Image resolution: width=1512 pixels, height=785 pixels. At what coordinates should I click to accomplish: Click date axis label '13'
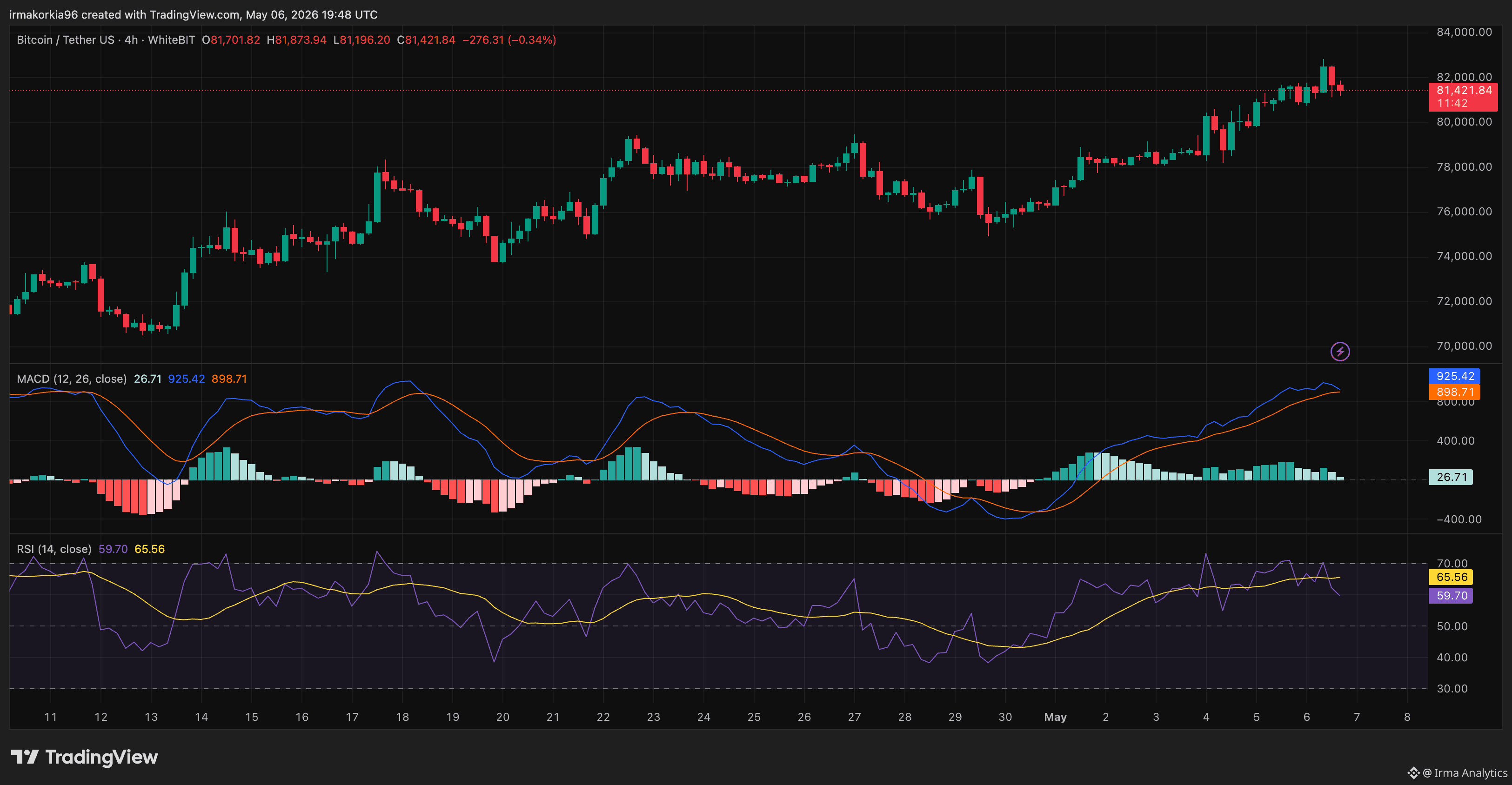151,717
